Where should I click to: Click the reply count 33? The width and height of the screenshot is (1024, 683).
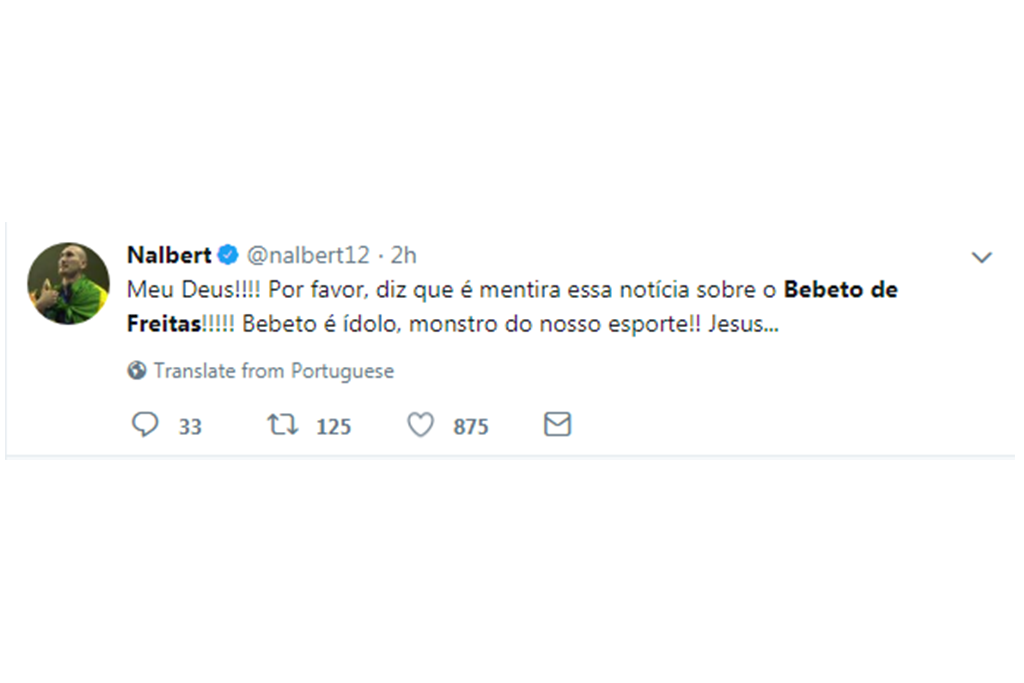click(x=190, y=427)
